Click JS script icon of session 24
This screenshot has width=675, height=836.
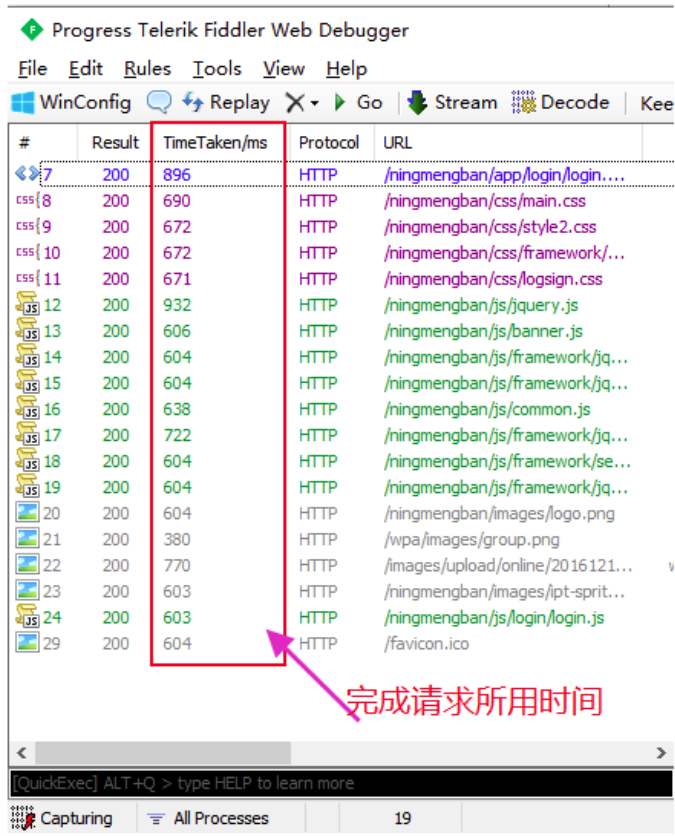coord(27,617)
